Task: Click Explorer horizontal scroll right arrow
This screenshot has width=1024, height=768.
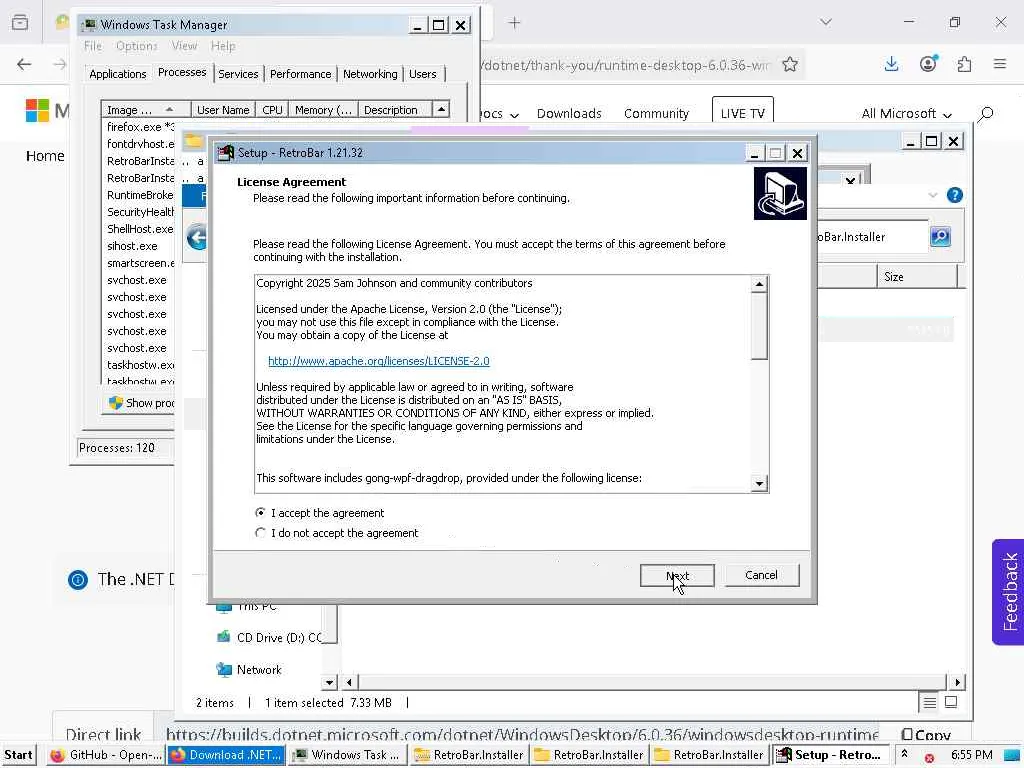Action: 957,682
